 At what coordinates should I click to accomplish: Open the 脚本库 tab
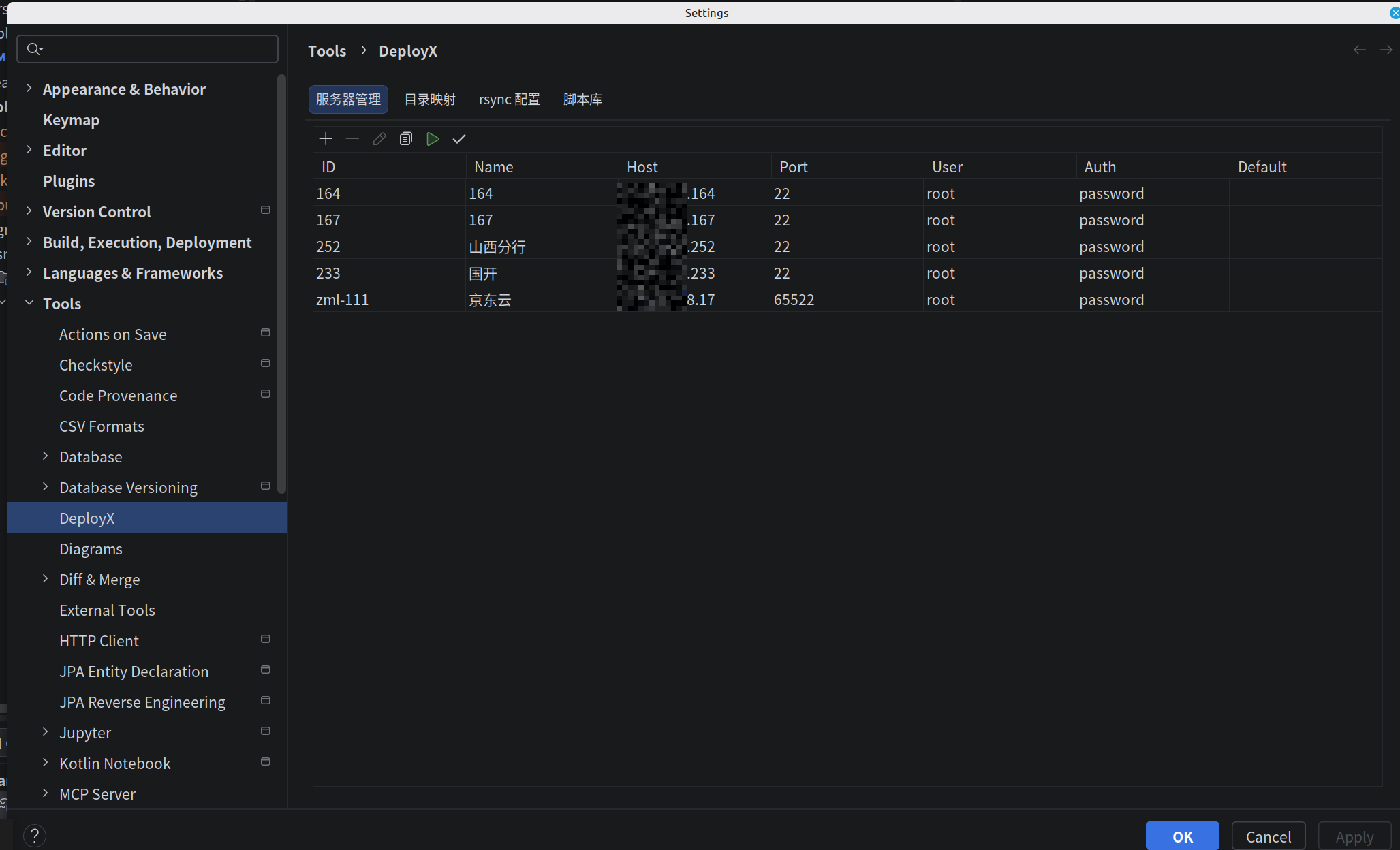coord(583,99)
